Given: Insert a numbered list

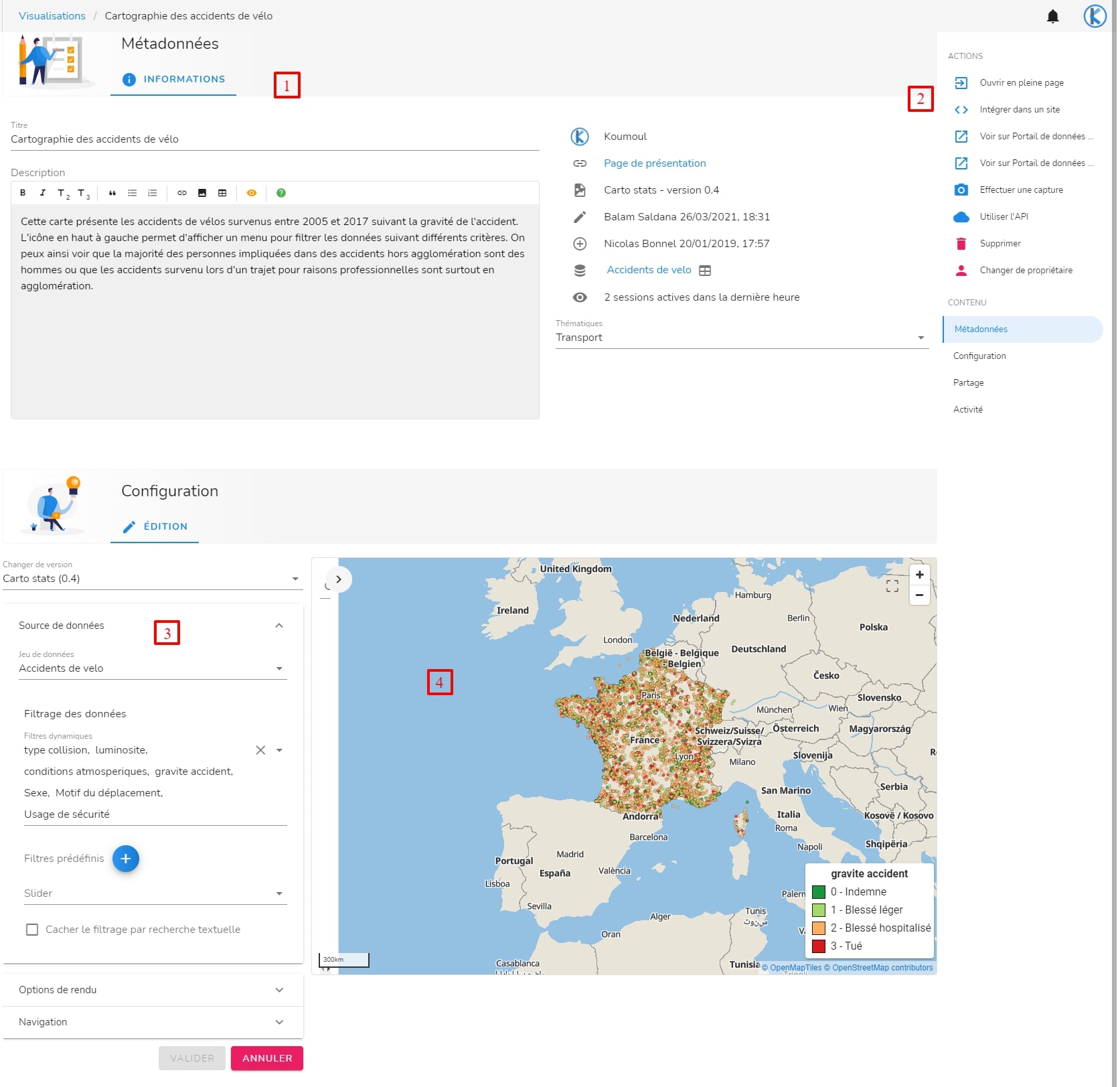Looking at the screenshot, I should [153, 193].
